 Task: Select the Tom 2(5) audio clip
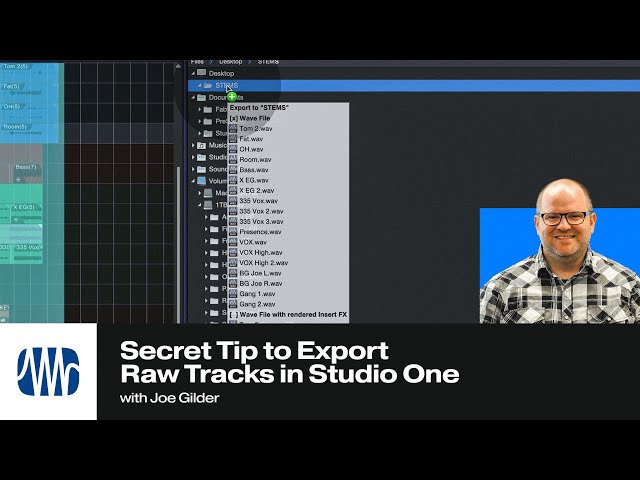pos(29,72)
